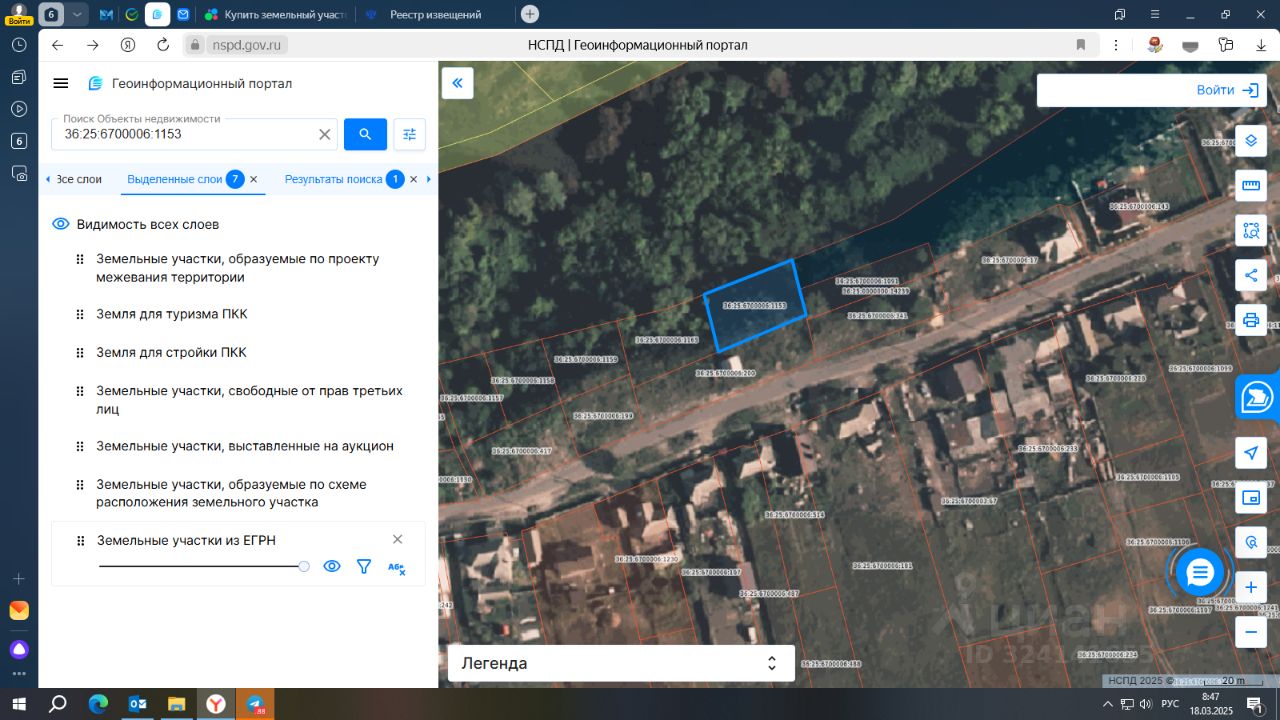Open search filter settings
This screenshot has width=1280, height=720.
tap(409, 134)
